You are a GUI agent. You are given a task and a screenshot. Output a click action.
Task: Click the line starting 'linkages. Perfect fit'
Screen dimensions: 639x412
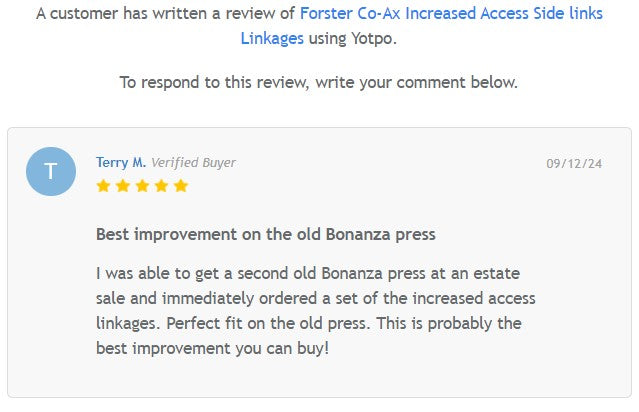point(308,323)
